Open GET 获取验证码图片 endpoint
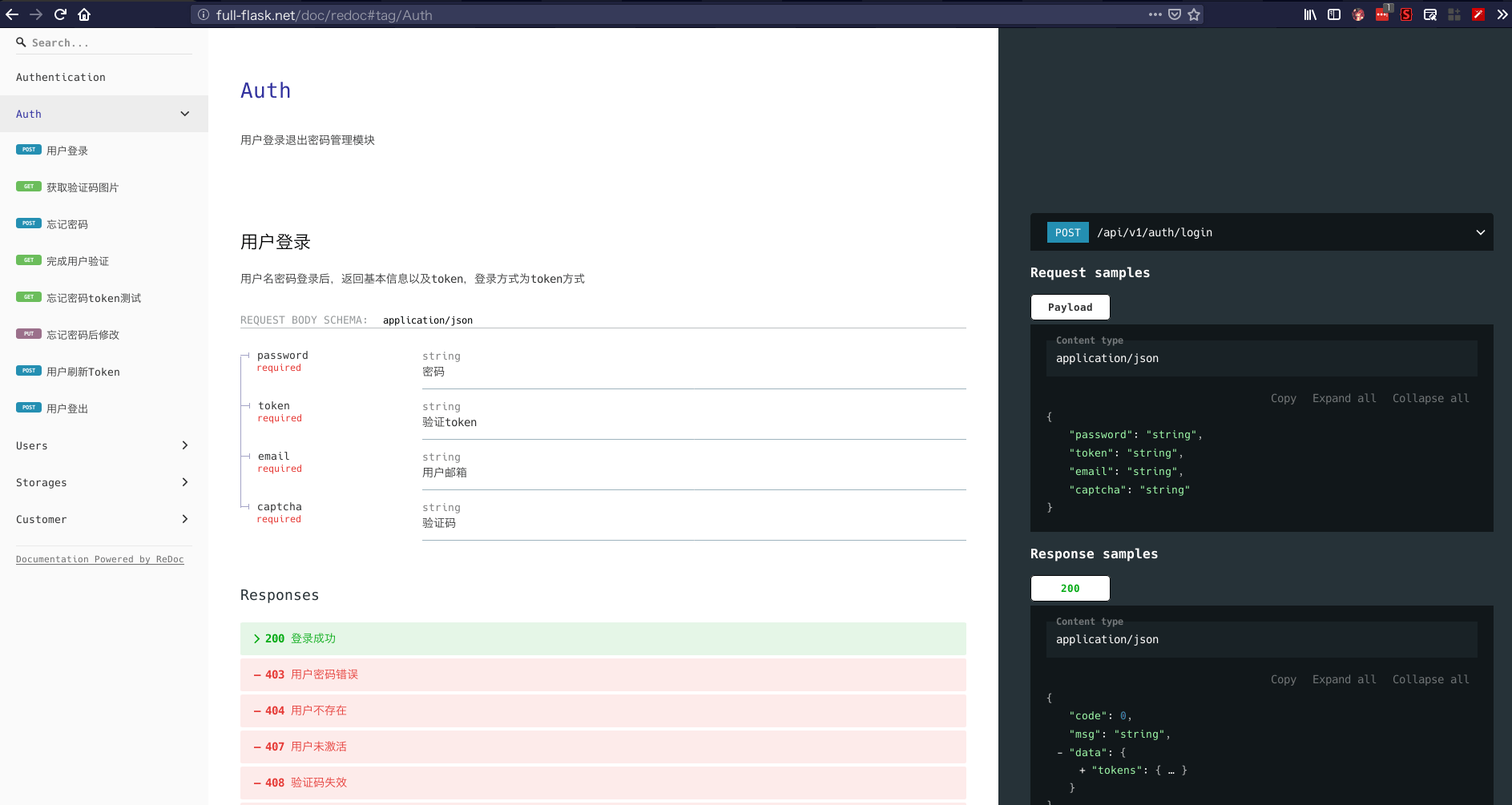 click(104, 187)
